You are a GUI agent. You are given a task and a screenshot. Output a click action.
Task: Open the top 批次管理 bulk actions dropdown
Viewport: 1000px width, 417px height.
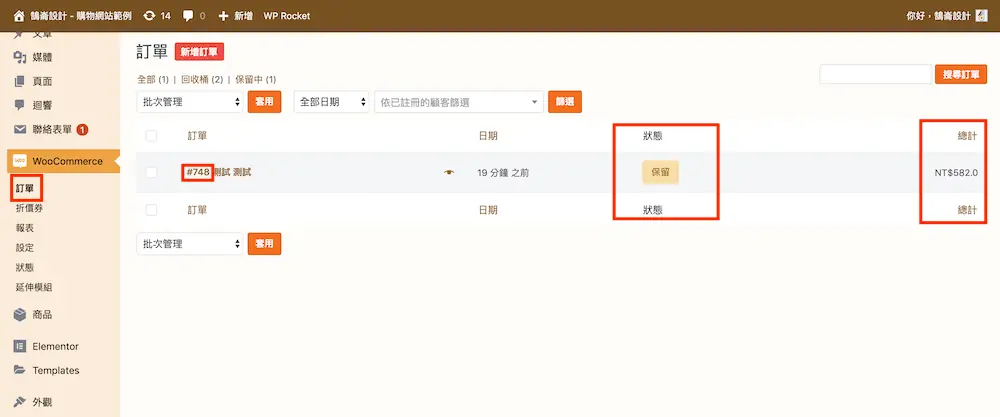(x=189, y=101)
